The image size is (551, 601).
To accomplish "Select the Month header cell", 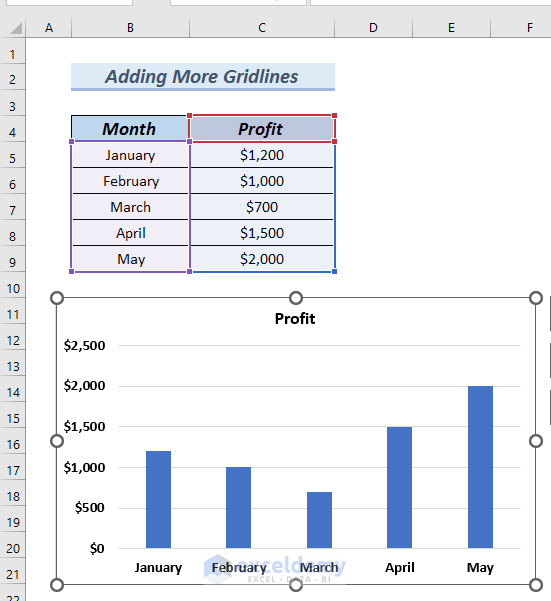I will (130, 128).
